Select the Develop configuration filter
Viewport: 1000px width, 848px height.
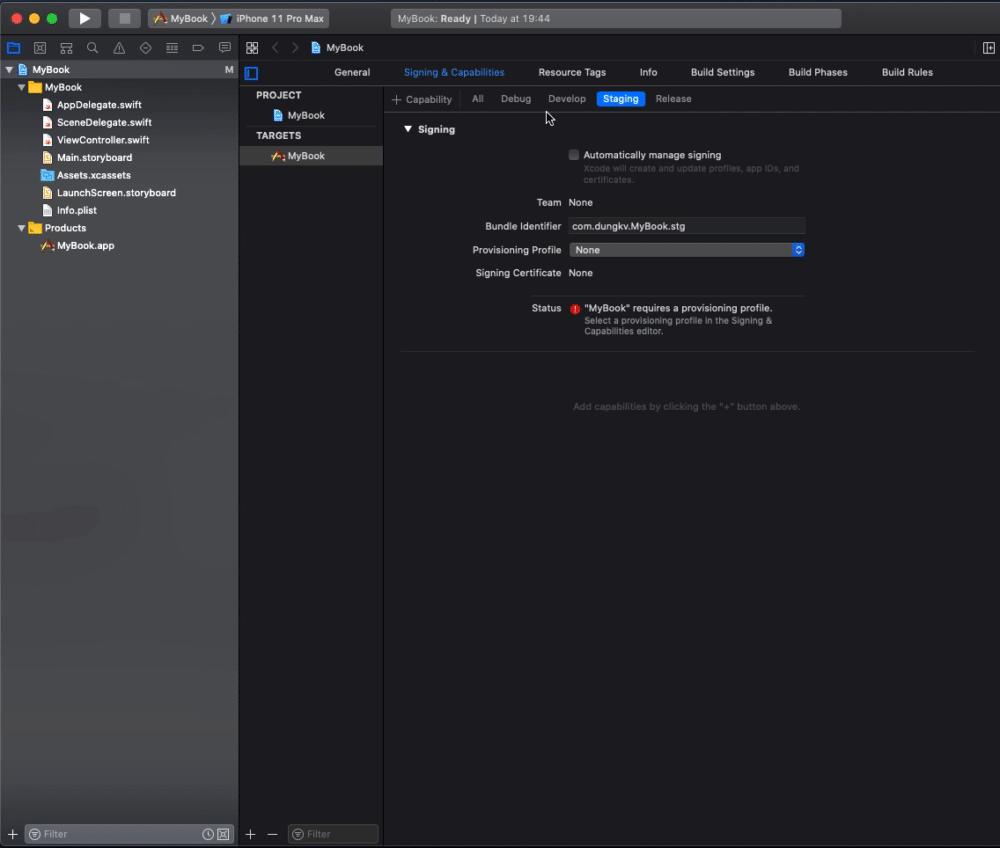tap(566, 99)
